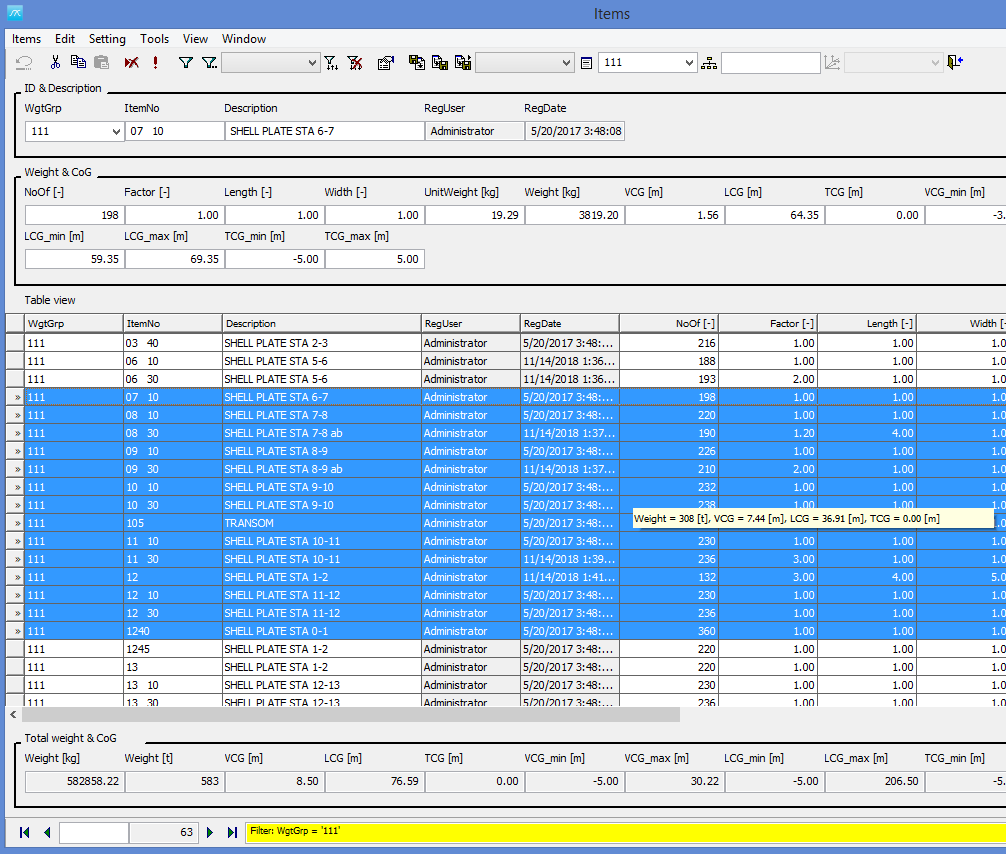Open the Setting menu
This screenshot has width=1006, height=854.
click(107, 39)
